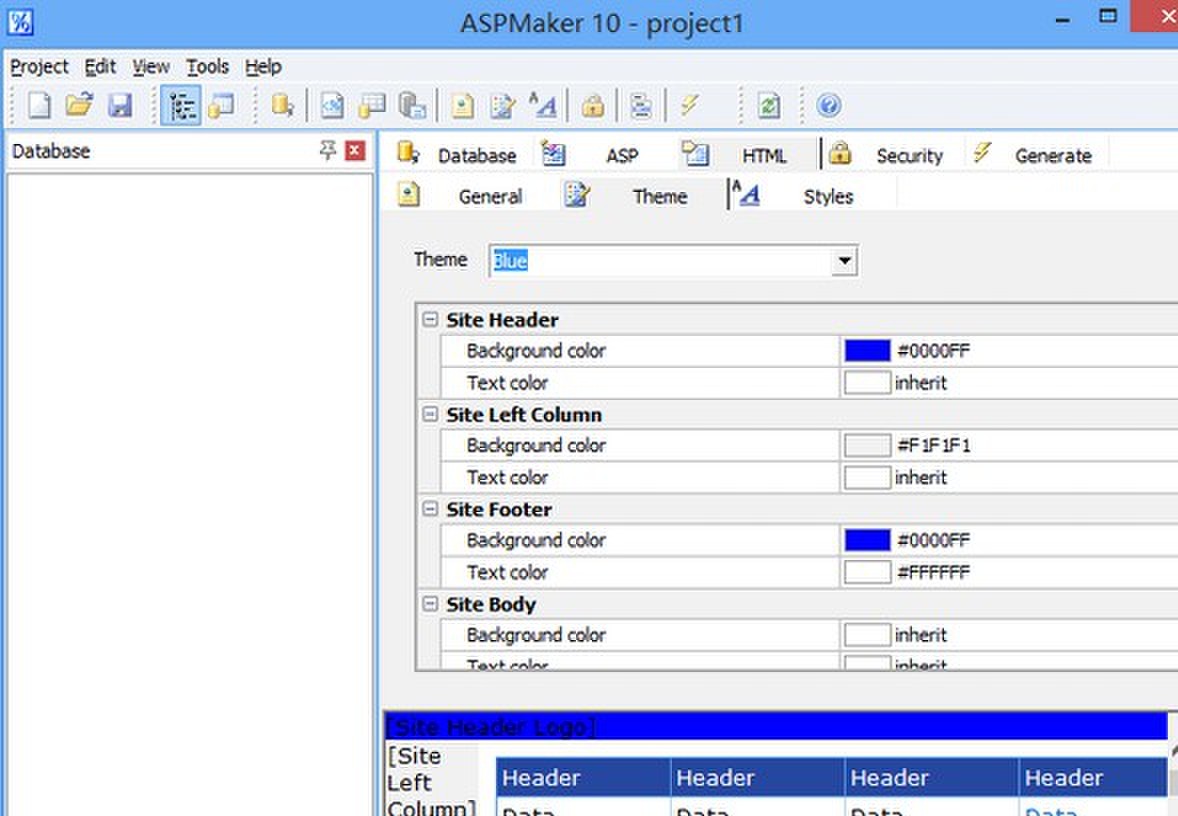Open the Edit menu
This screenshot has width=1178, height=816.
[100, 67]
